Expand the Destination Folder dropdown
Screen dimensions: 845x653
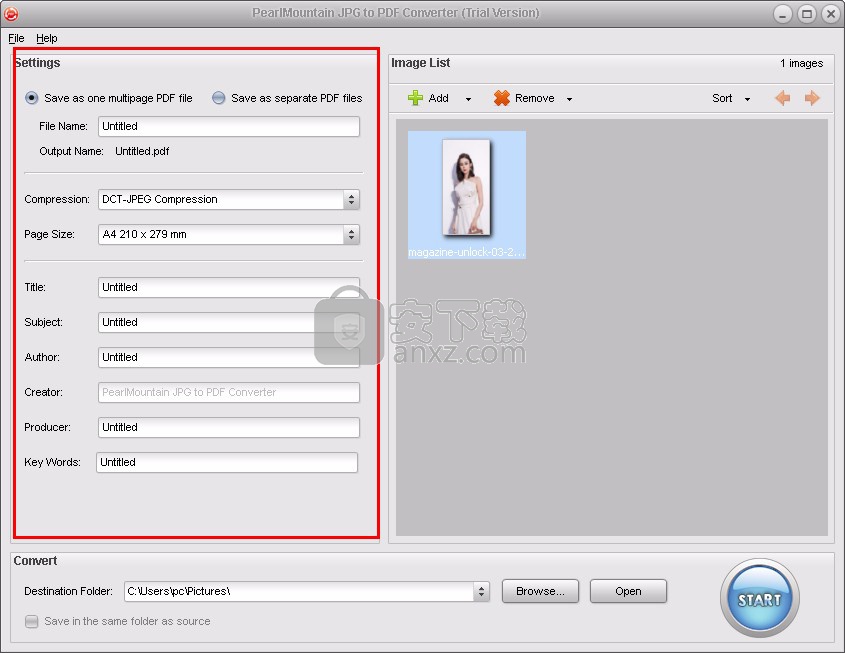click(481, 591)
